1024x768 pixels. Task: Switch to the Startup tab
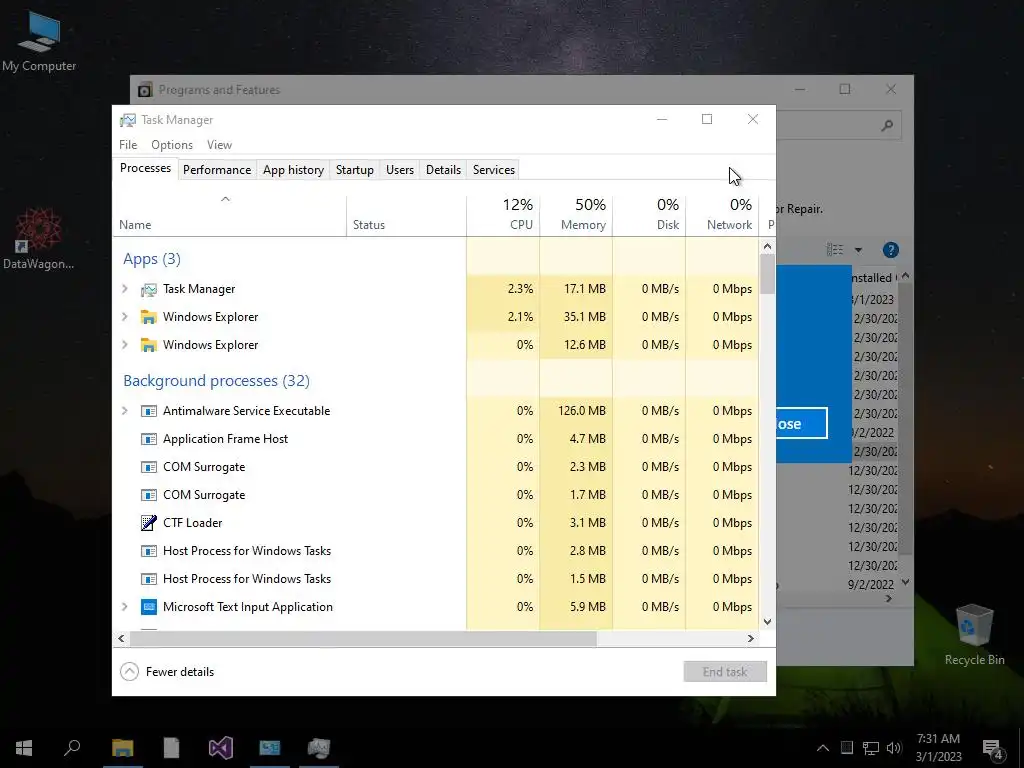355,170
